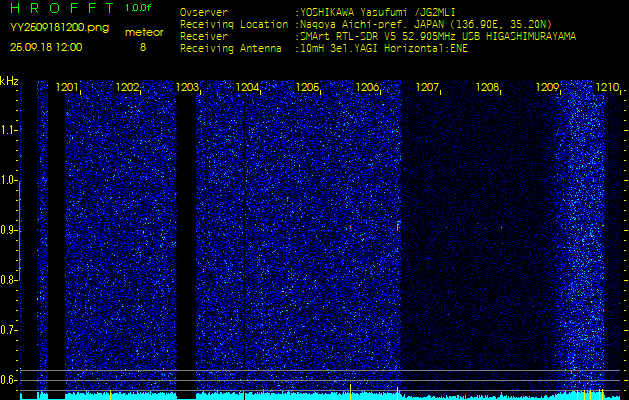The height and width of the screenshot is (400, 629).
Task: Click the 1205 time axis label
Action: (307, 87)
